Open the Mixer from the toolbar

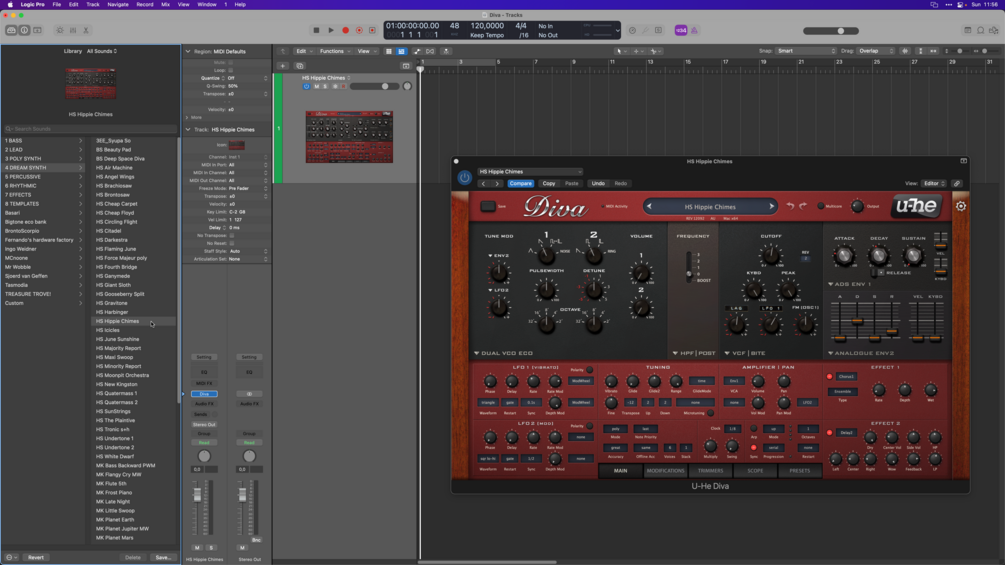(x=73, y=30)
